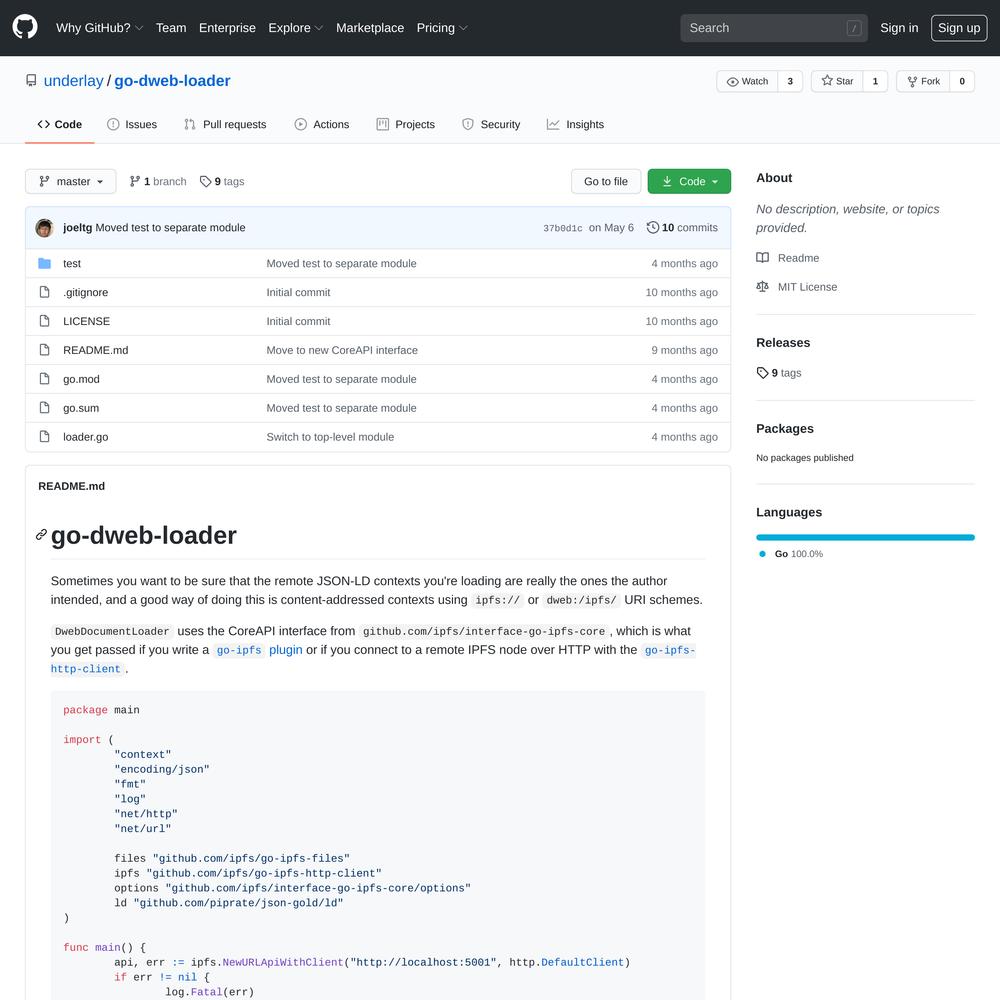Expand the Pricing menu
Image resolution: width=1000 pixels, height=1000 pixels.
click(x=442, y=28)
